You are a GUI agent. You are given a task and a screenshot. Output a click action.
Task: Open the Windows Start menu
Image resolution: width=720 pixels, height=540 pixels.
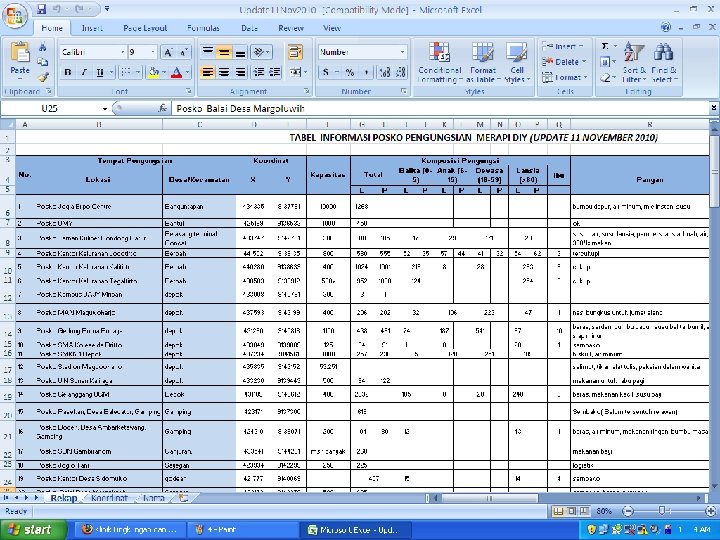click(x=33, y=530)
